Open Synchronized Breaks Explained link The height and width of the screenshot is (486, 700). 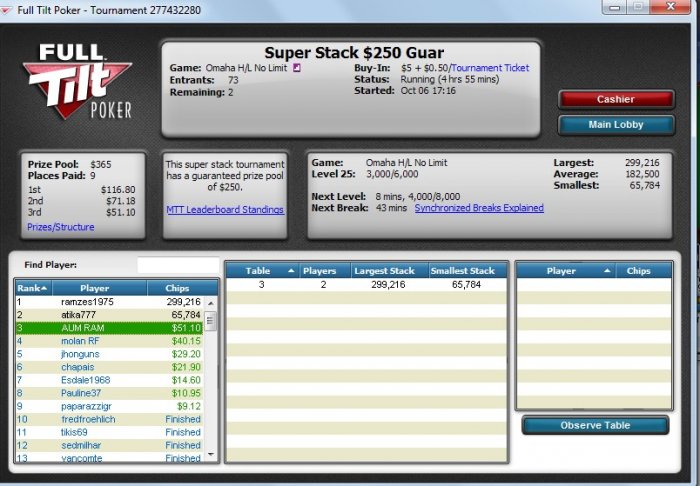point(479,208)
